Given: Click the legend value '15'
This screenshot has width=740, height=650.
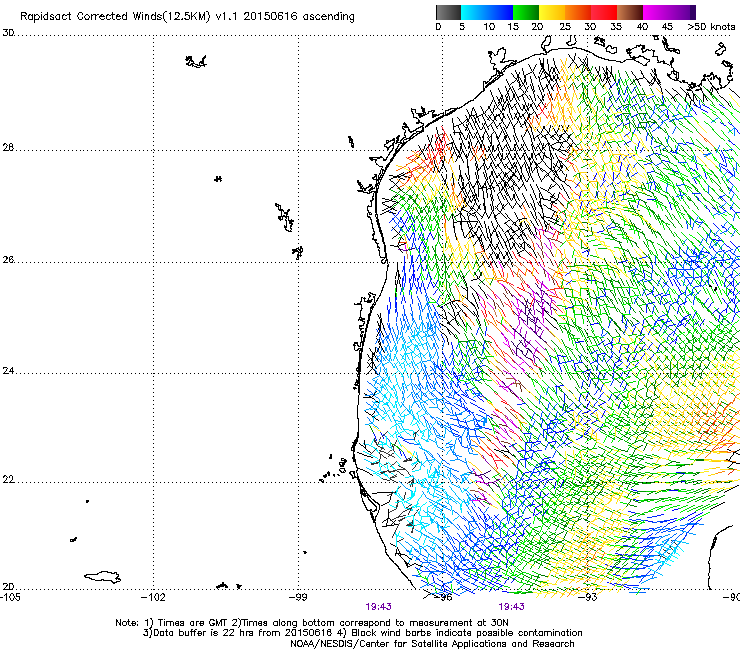Looking at the screenshot, I should coord(513,27).
